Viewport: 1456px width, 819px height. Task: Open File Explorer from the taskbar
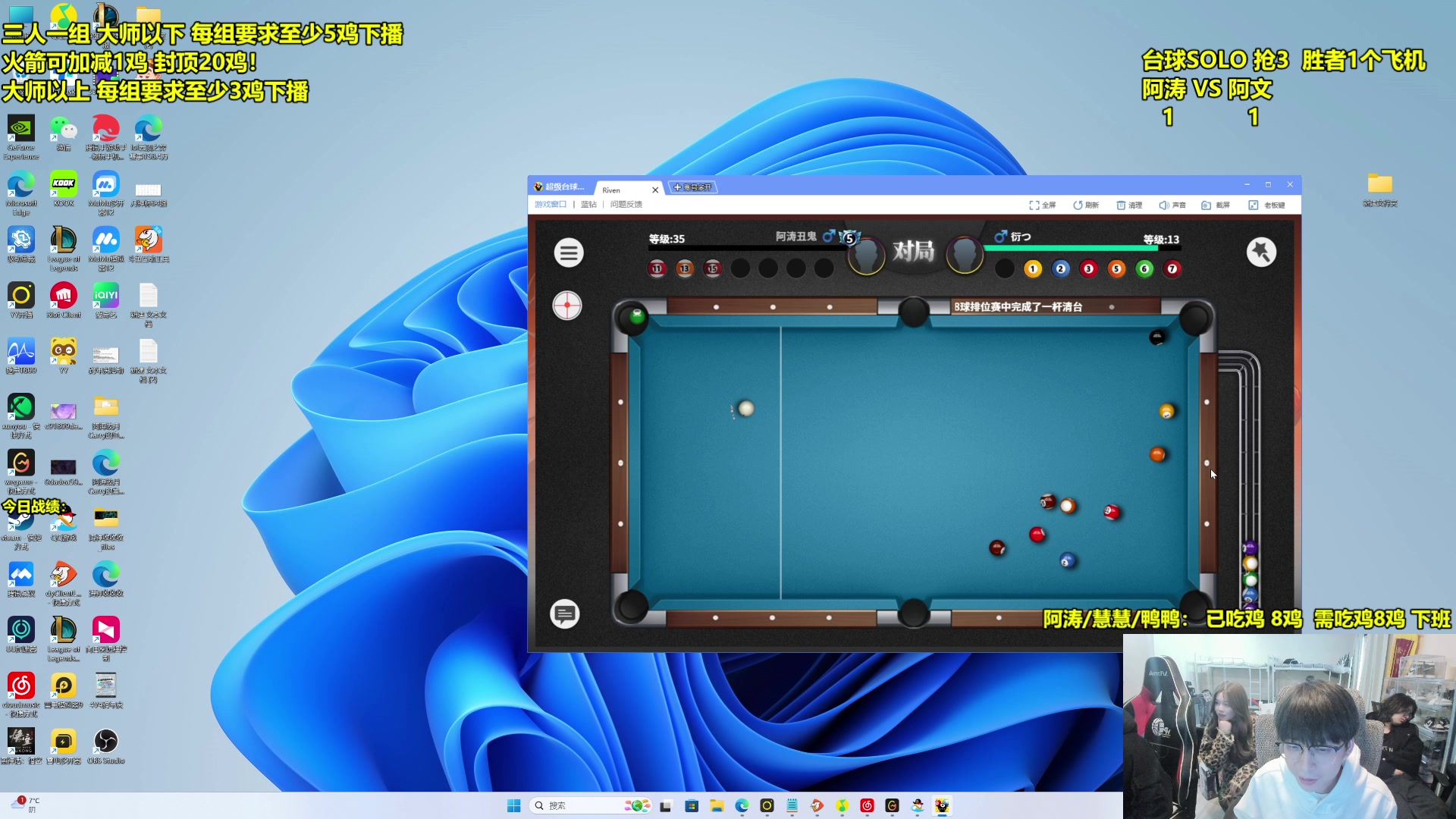pos(717,805)
